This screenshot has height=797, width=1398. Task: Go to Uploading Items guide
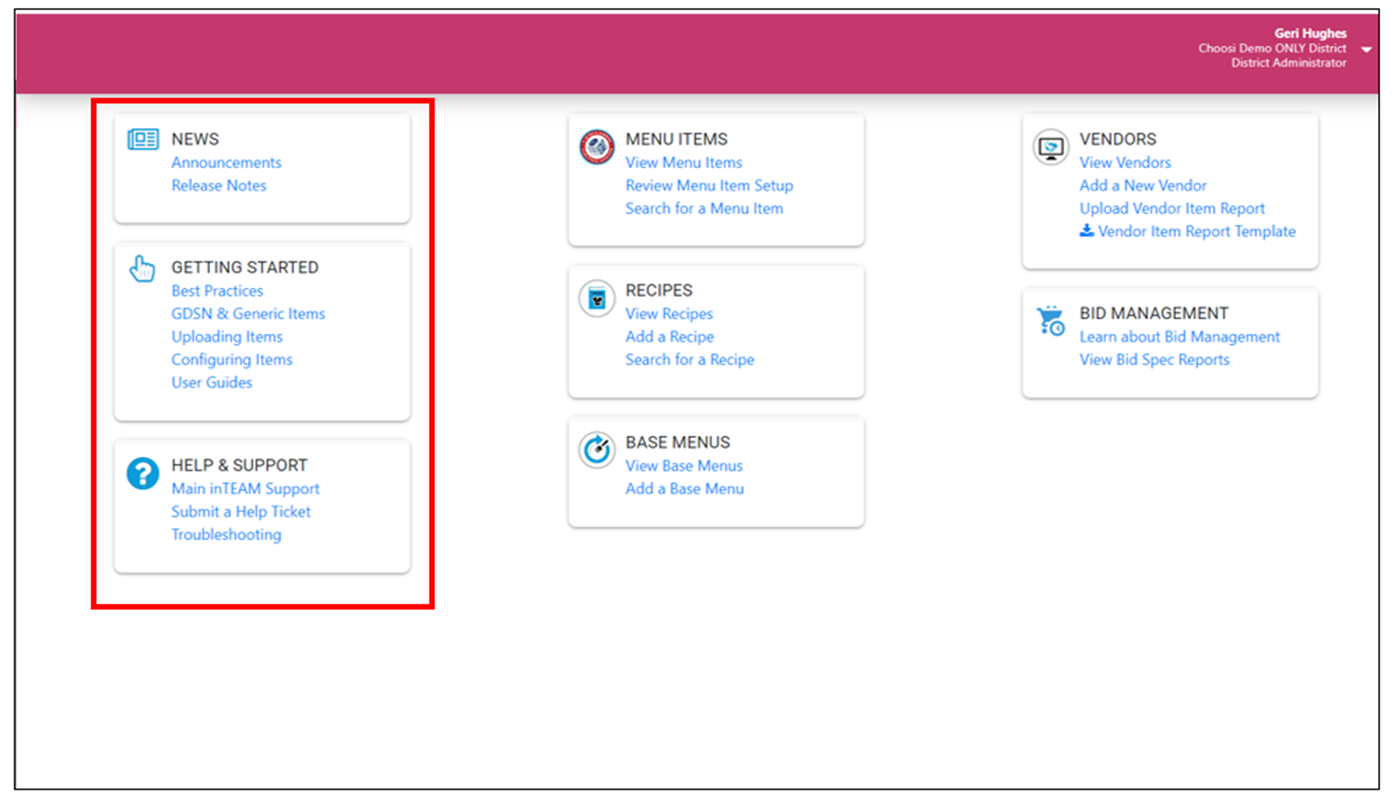(227, 336)
